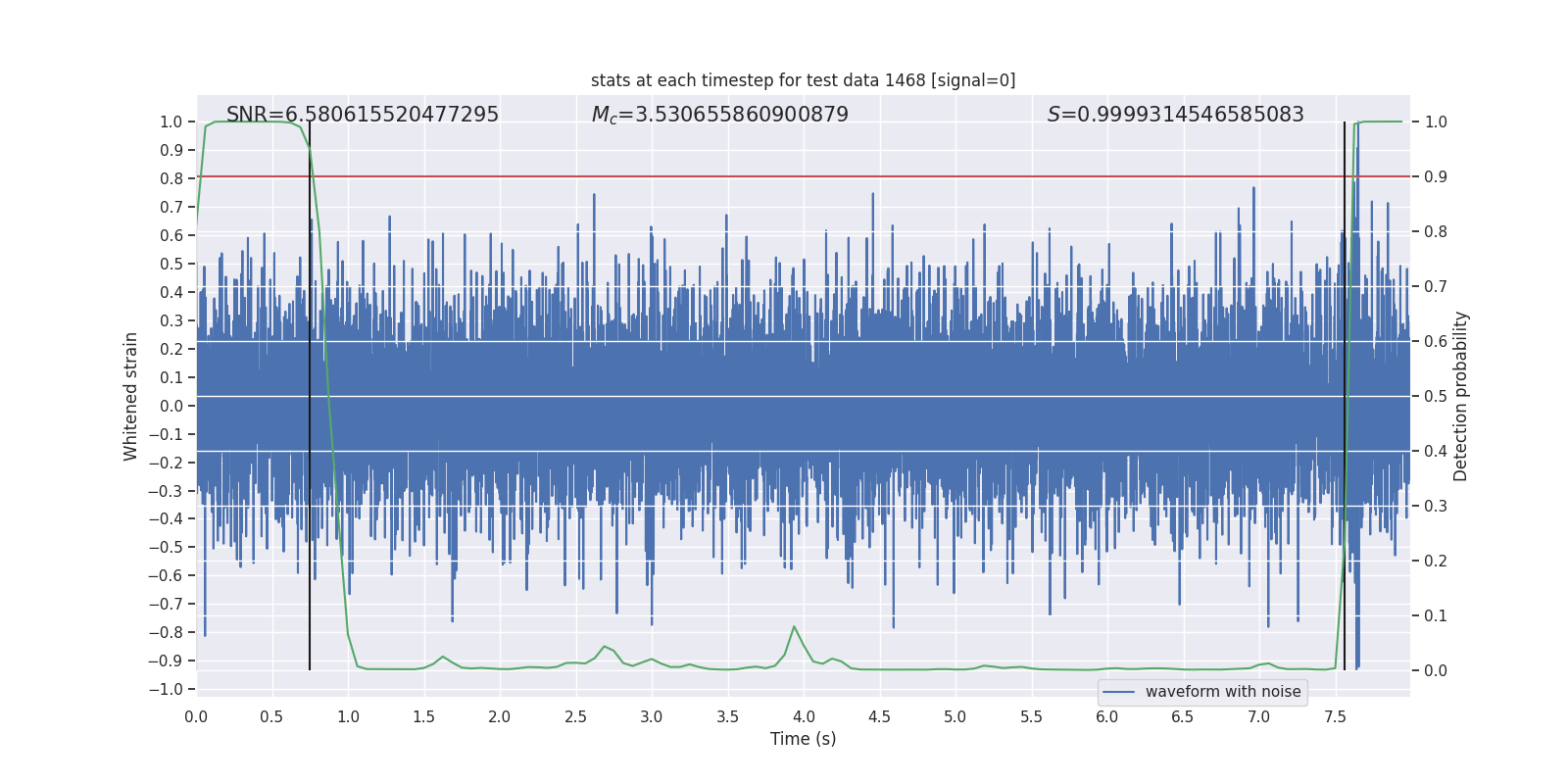This screenshot has height=784, width=1568.
Task: Click the x-axis tick label 6.0
Action: click(1106, 716)
